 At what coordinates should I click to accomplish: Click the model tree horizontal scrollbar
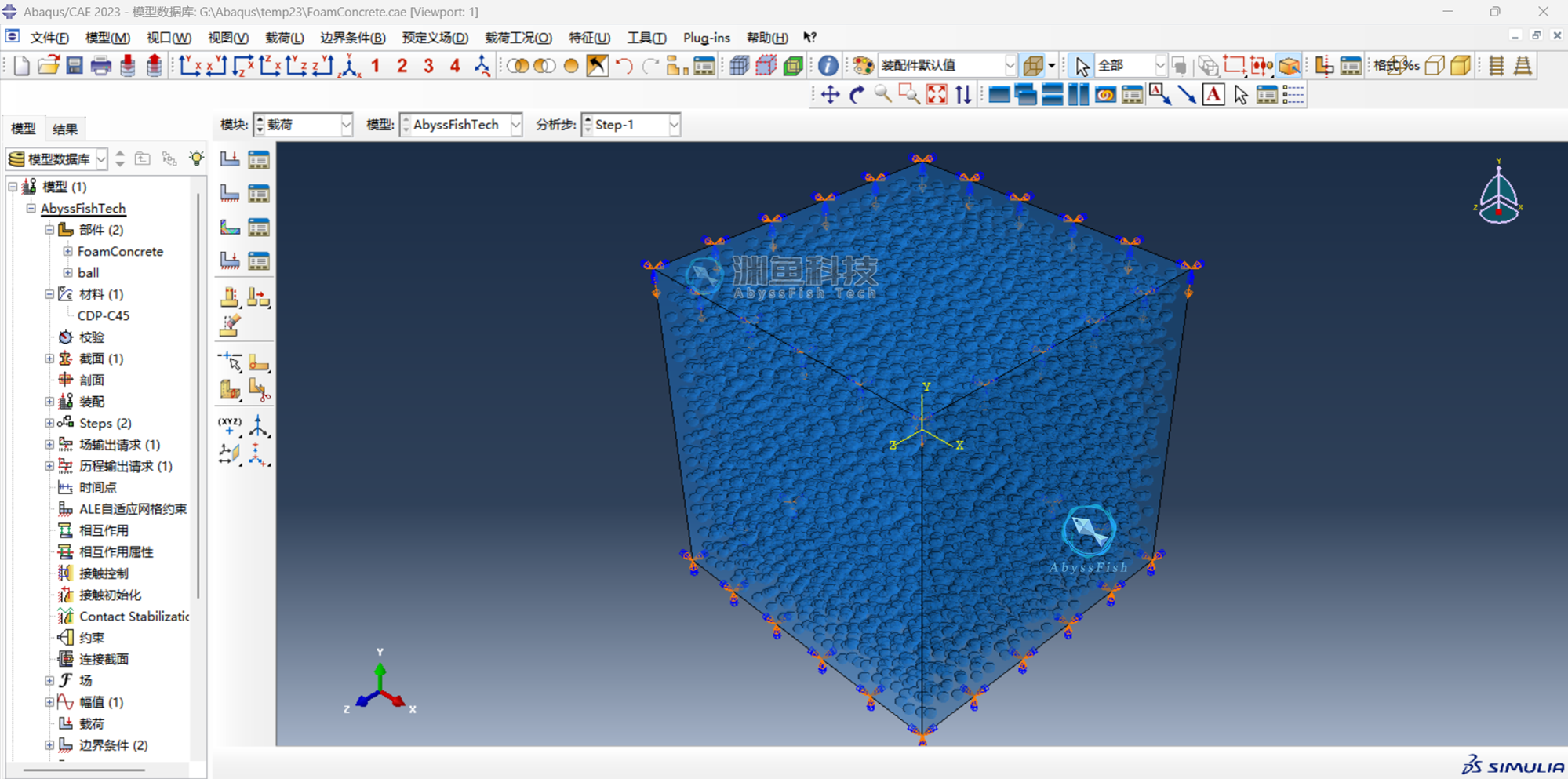tap(84, 770)
